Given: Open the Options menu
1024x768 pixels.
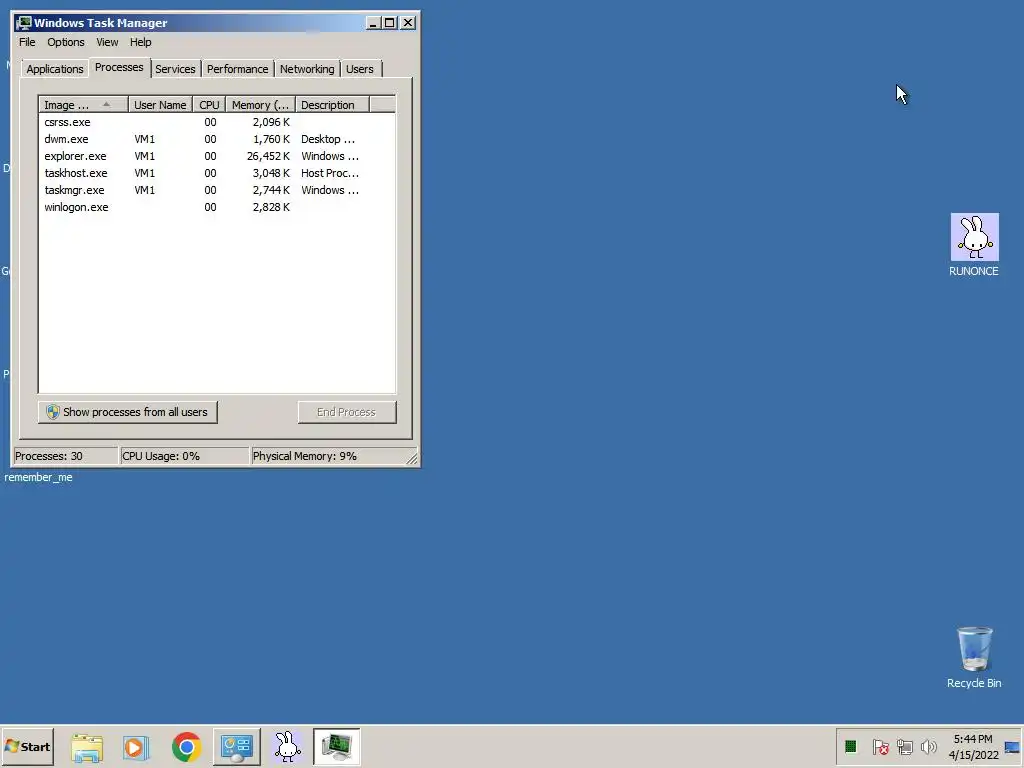Looking at the screenshot, I should [x=65, y=42].
